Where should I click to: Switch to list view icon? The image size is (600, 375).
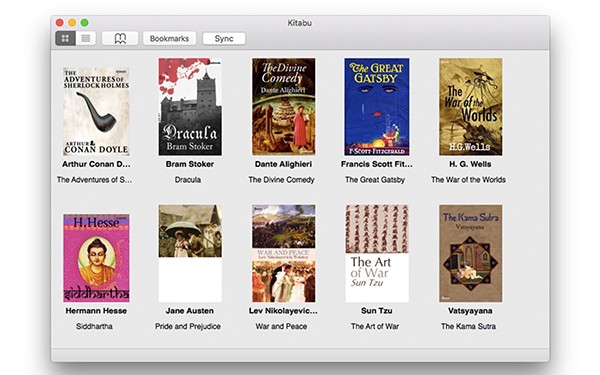point(86,38)
